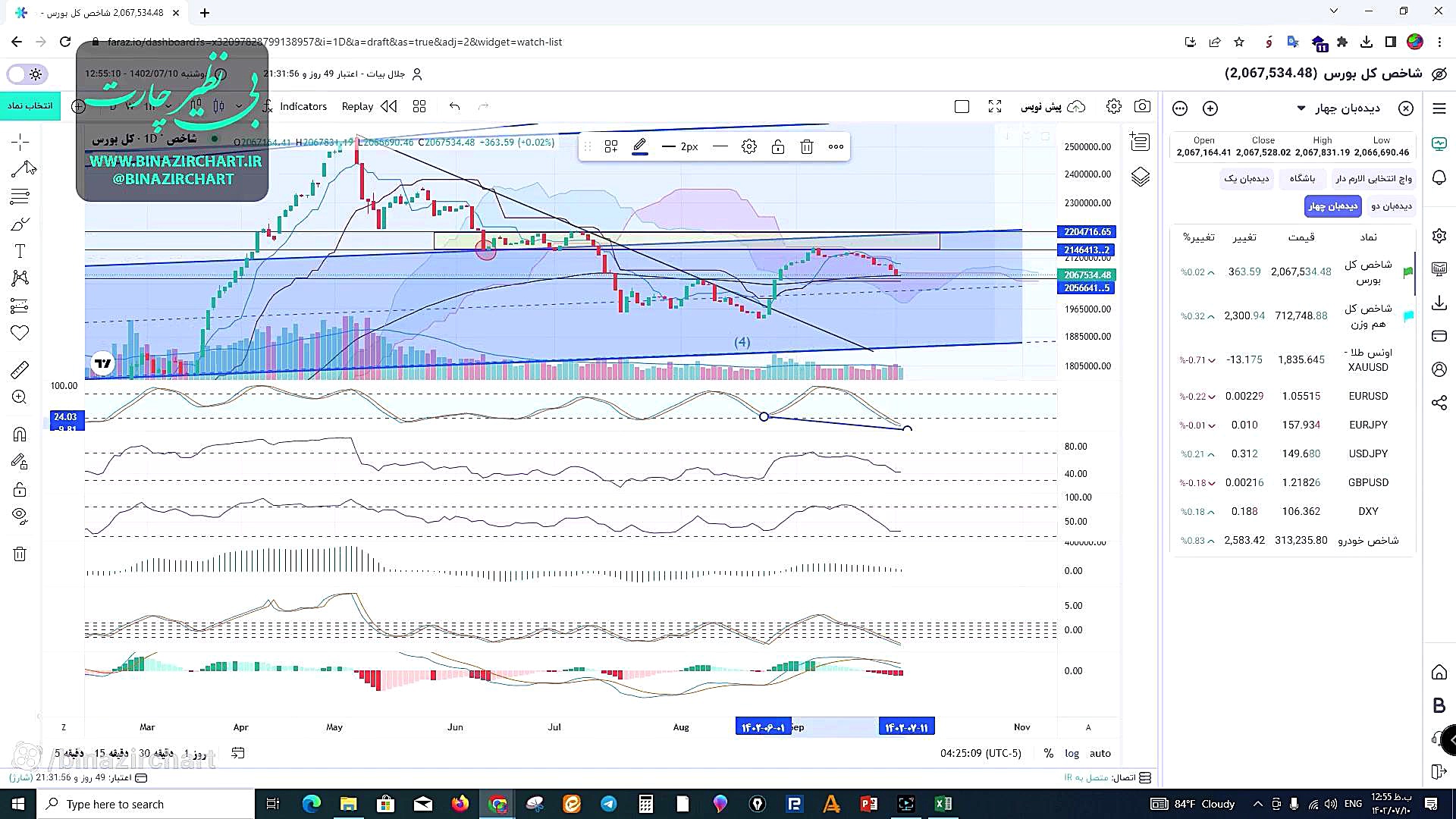Image resolution: width=1456 pixels, height=819 pixels.
Task: Redo the last chart action
Action: coord(483,107)
